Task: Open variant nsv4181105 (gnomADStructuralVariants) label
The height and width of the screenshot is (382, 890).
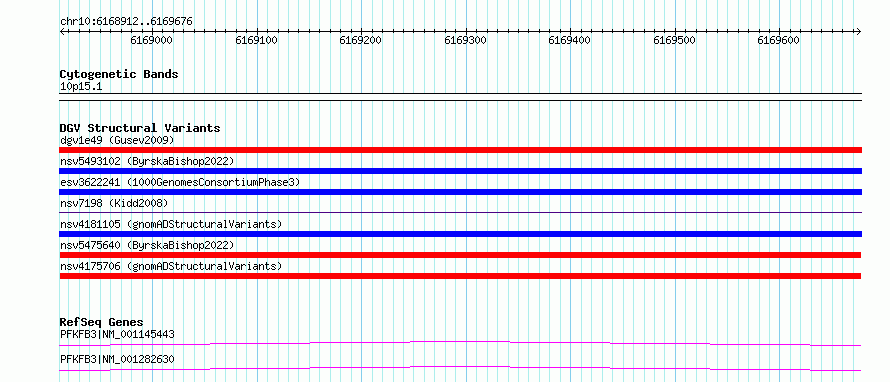Action: pyautogui.click(x=171, y=224)
